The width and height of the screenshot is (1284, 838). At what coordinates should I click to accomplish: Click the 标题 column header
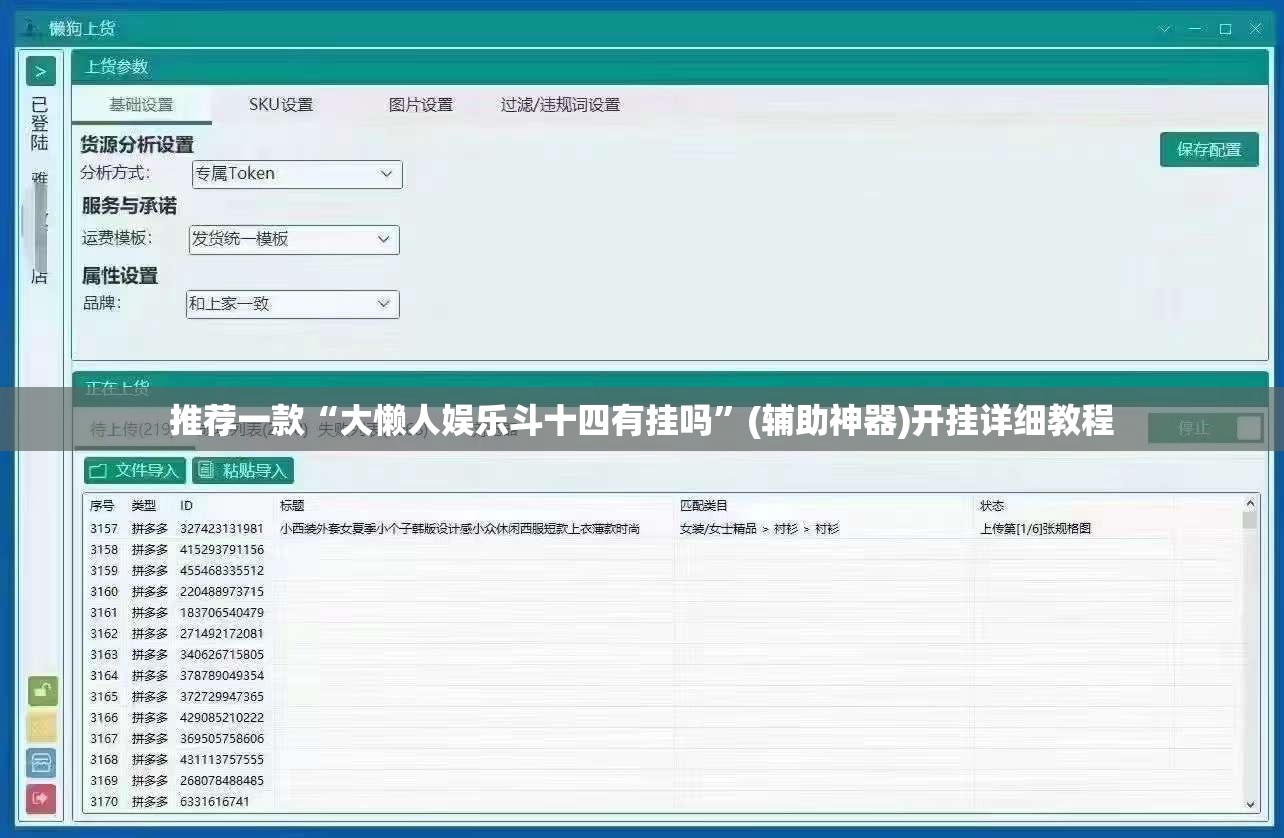point(292,506)
